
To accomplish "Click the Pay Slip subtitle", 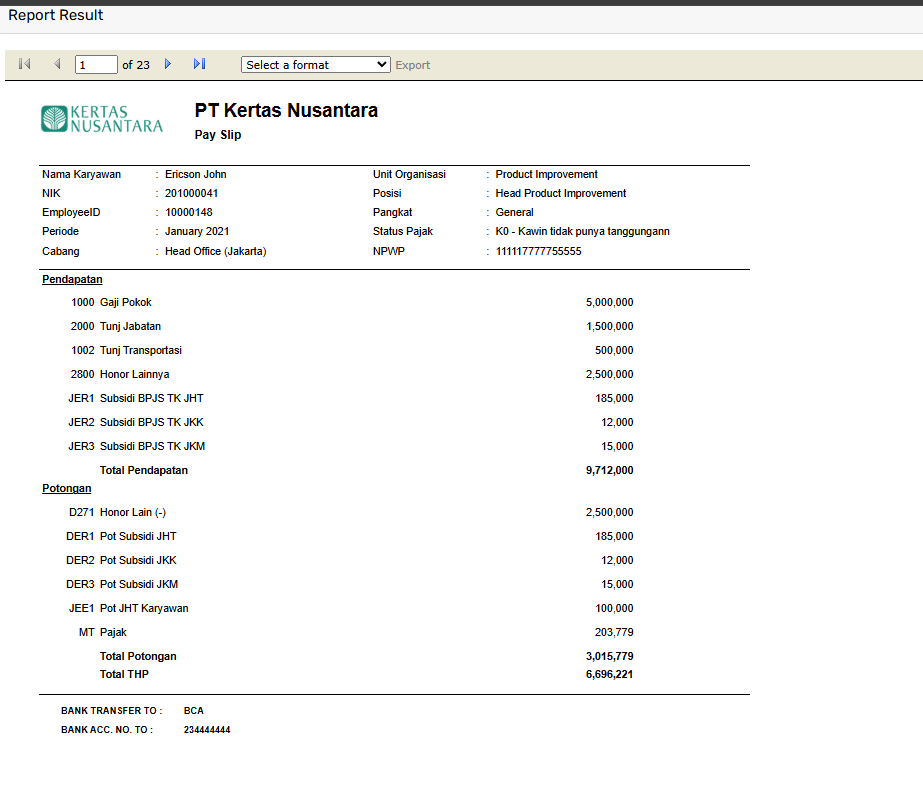I will 218,135.
